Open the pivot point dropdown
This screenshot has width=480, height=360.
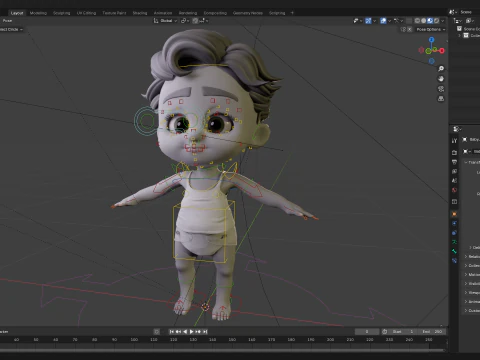[x=185, y=21]
